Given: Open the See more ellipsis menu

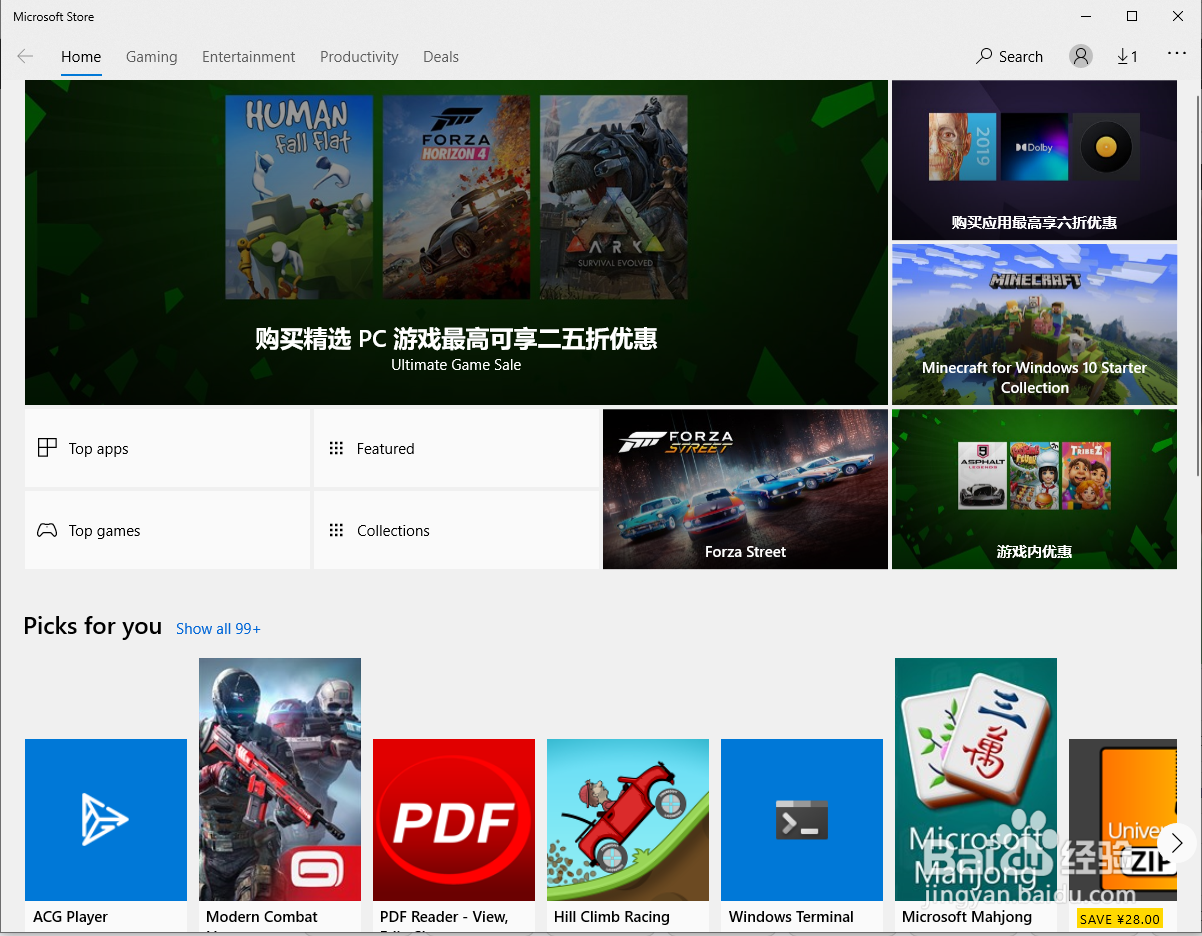Looking at the screenshot, I should pos(1176,54).
